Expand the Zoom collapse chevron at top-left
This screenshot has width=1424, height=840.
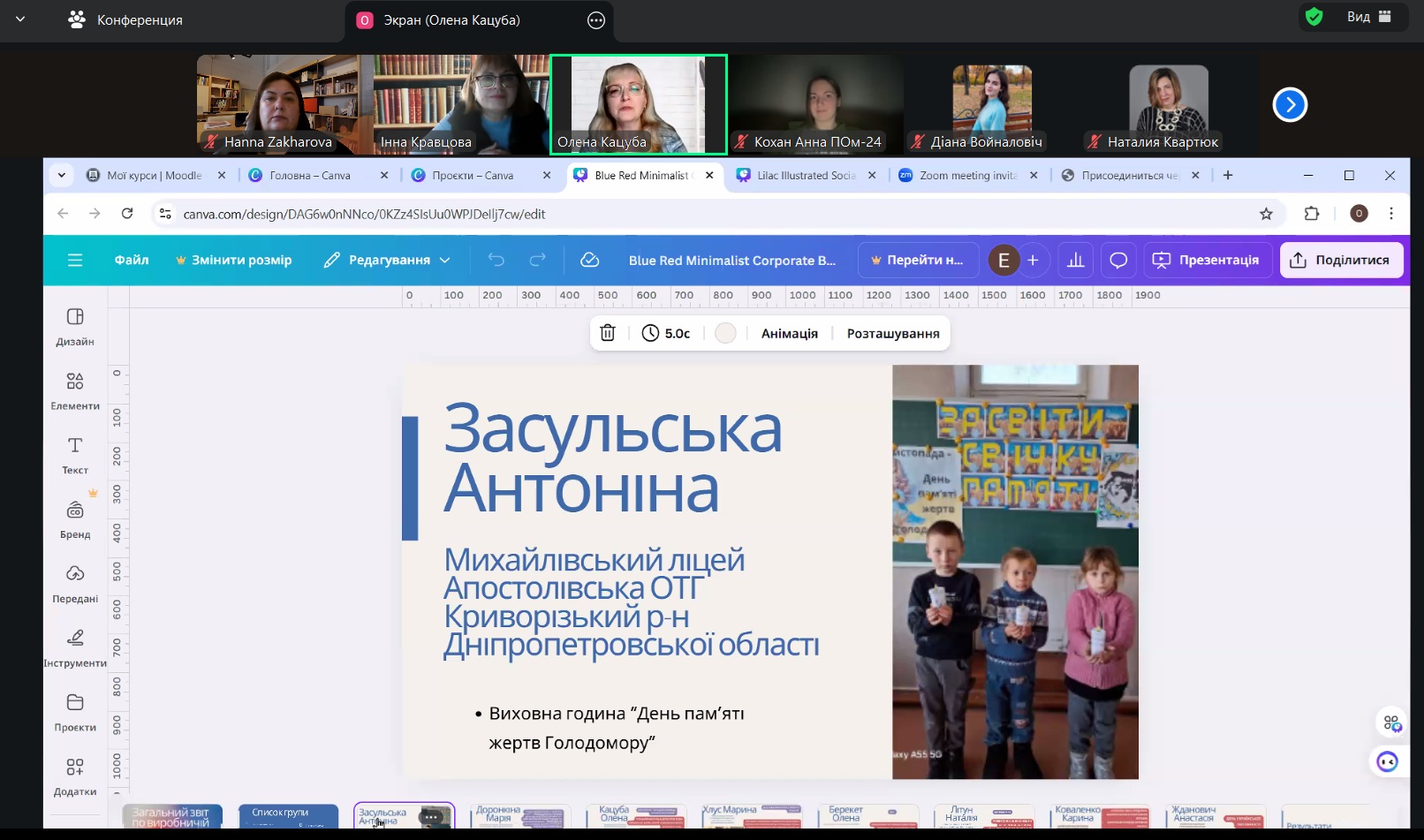(20, 19)
